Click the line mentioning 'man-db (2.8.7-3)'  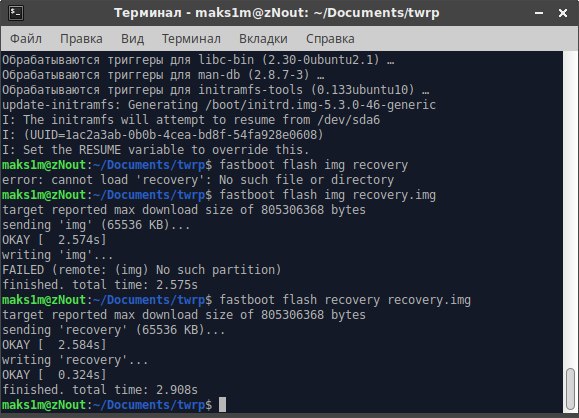[x=163, y=75]
